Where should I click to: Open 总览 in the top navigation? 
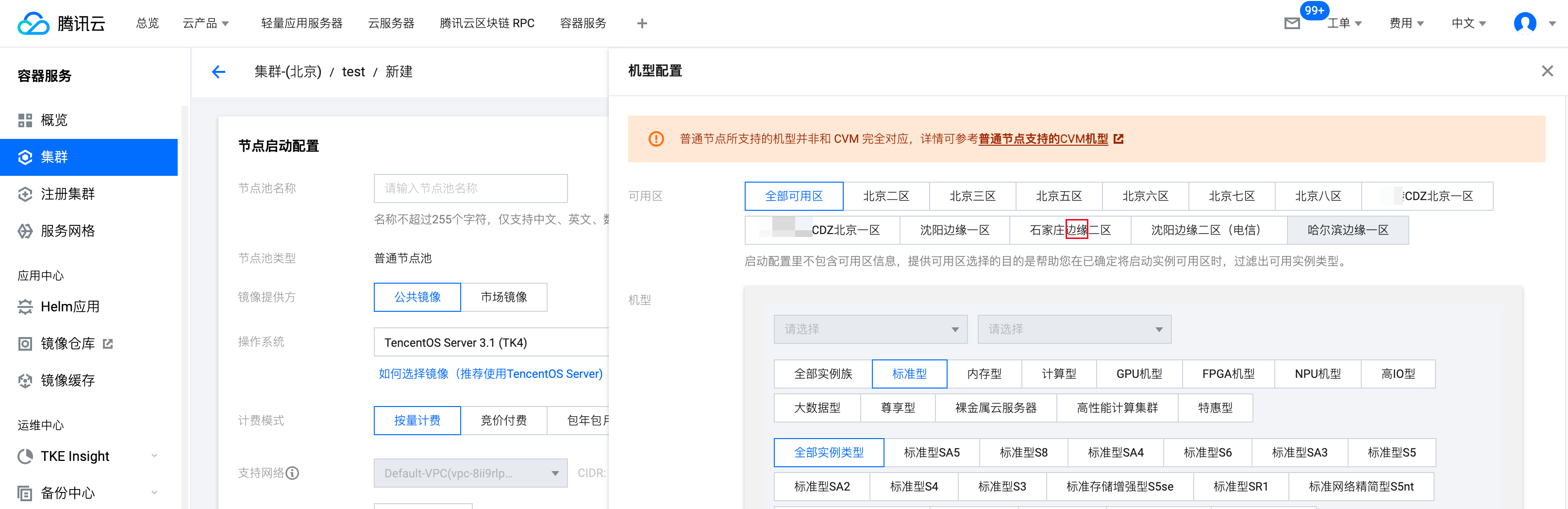(x=147, y=23)
